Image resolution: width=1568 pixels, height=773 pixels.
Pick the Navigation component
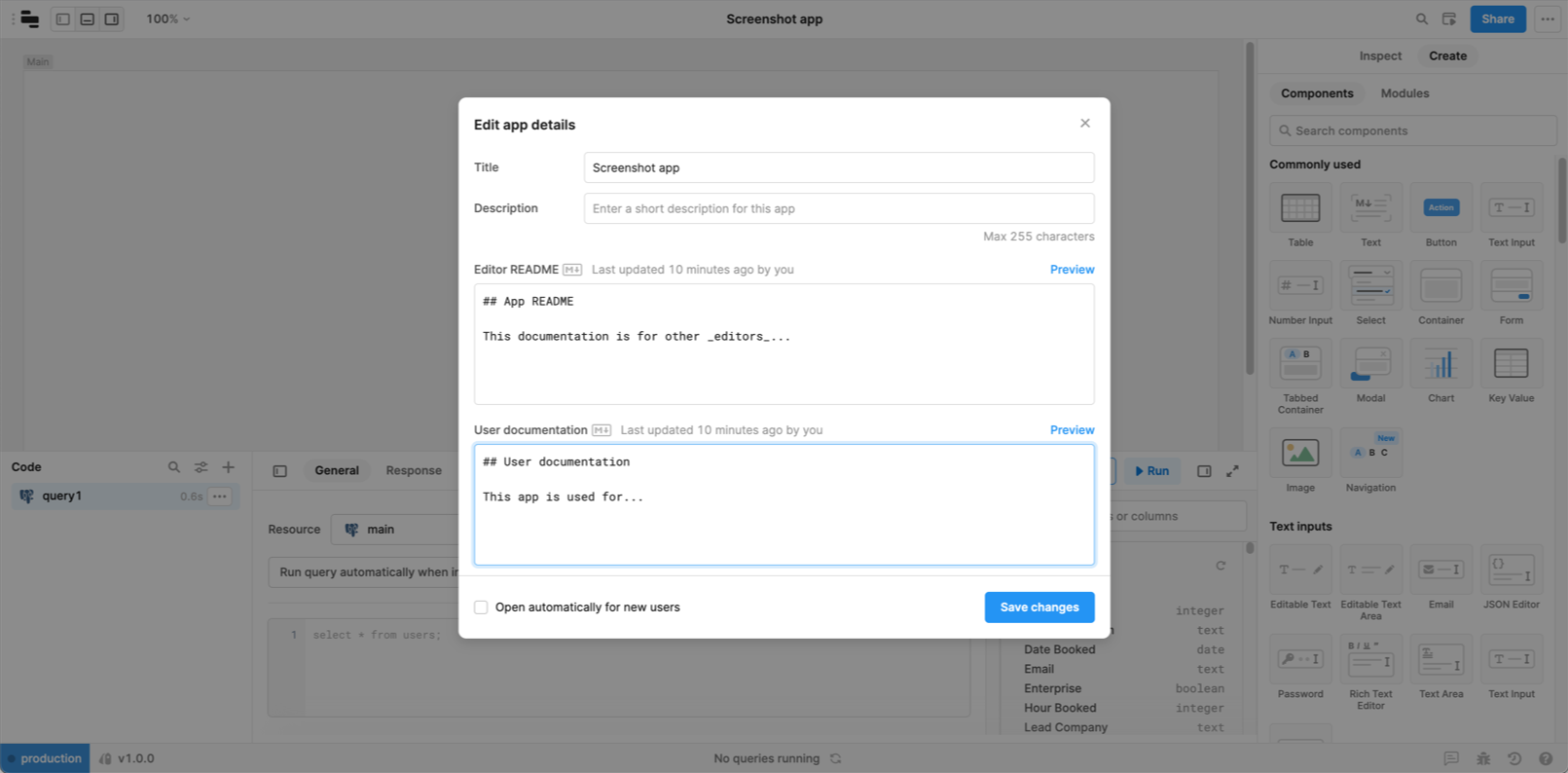coord(1370,460)
